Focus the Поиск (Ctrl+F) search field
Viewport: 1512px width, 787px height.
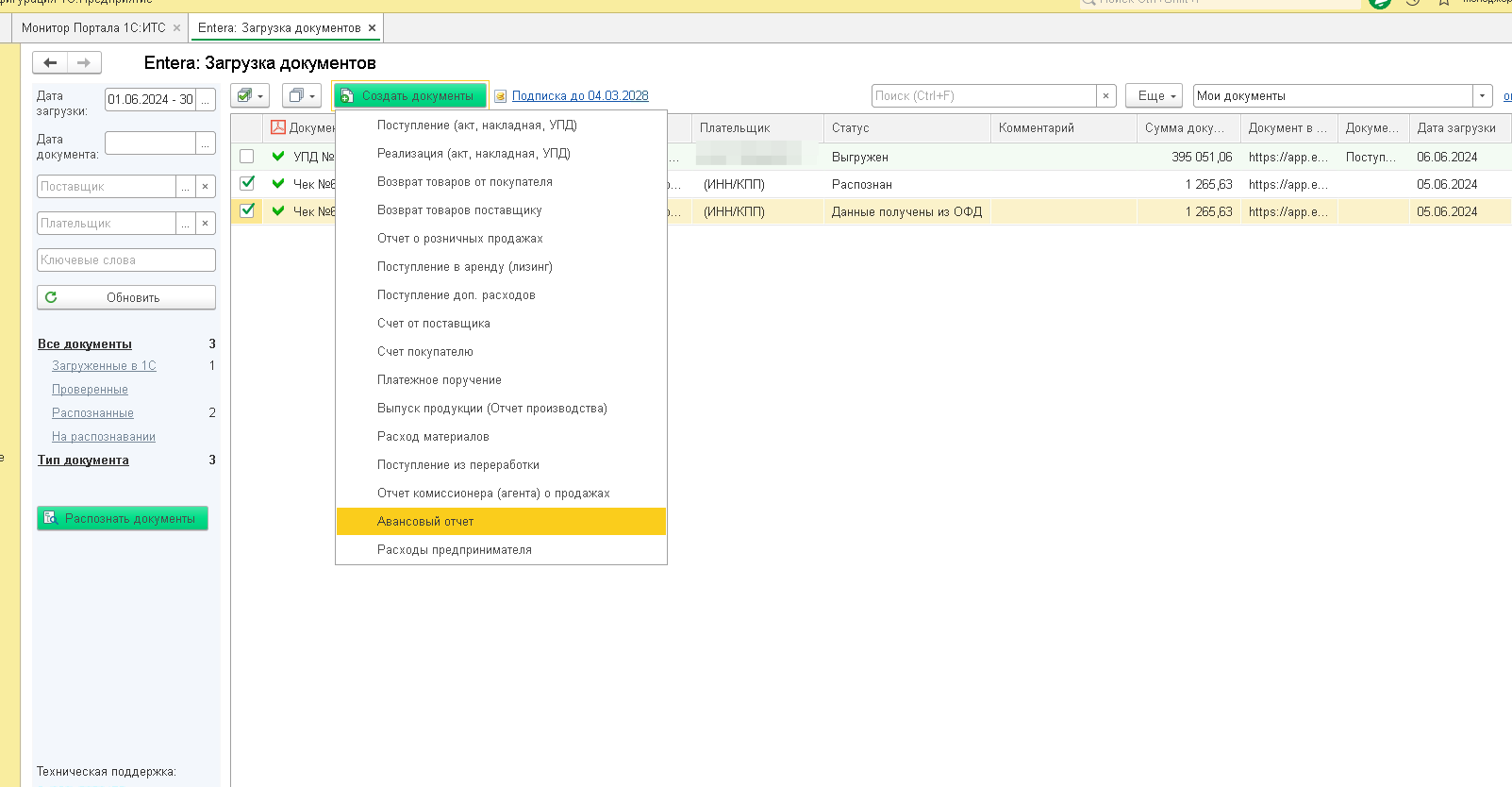984,96
